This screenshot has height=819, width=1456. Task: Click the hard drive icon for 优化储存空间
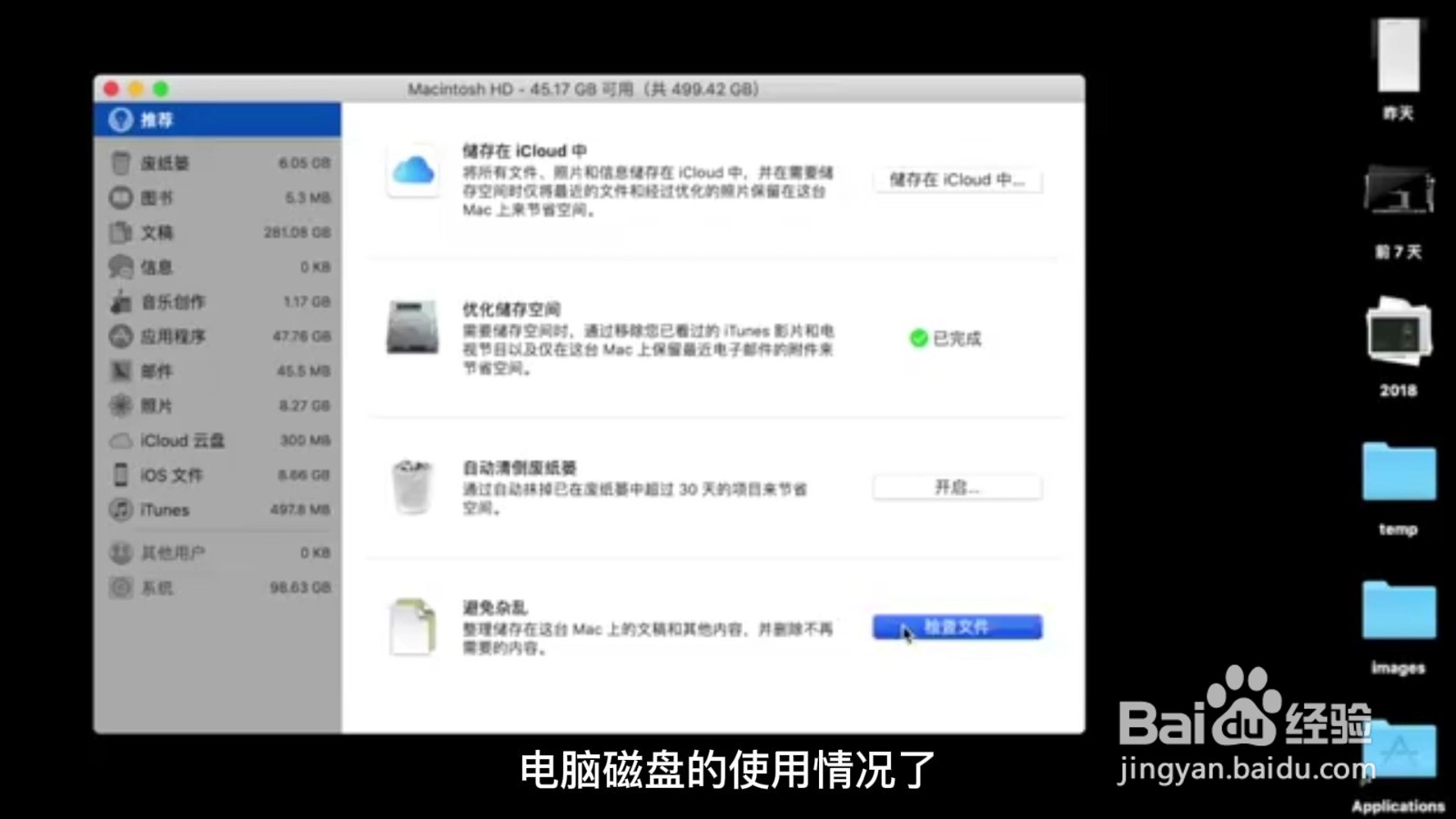tap(412, 328)
